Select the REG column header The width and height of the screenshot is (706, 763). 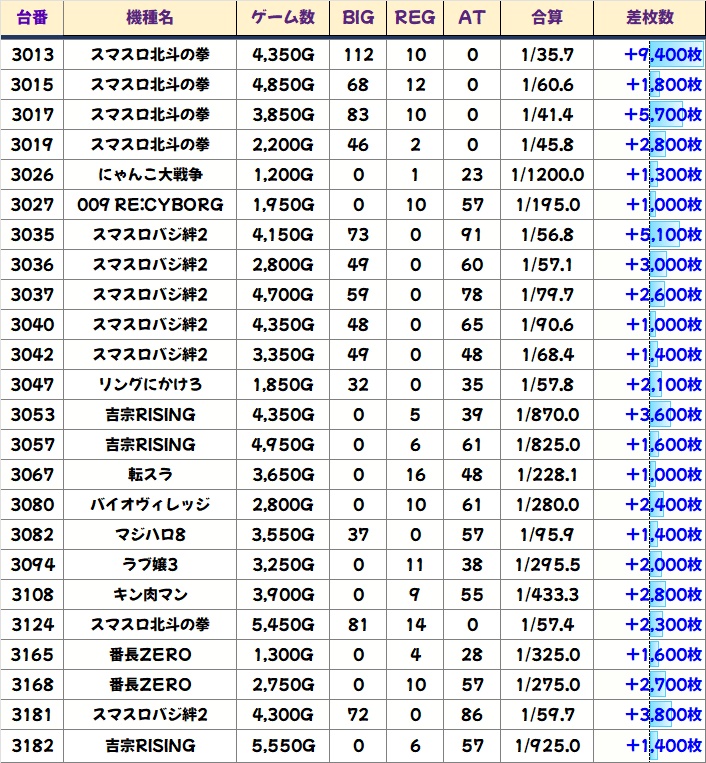tap(415, 18)
